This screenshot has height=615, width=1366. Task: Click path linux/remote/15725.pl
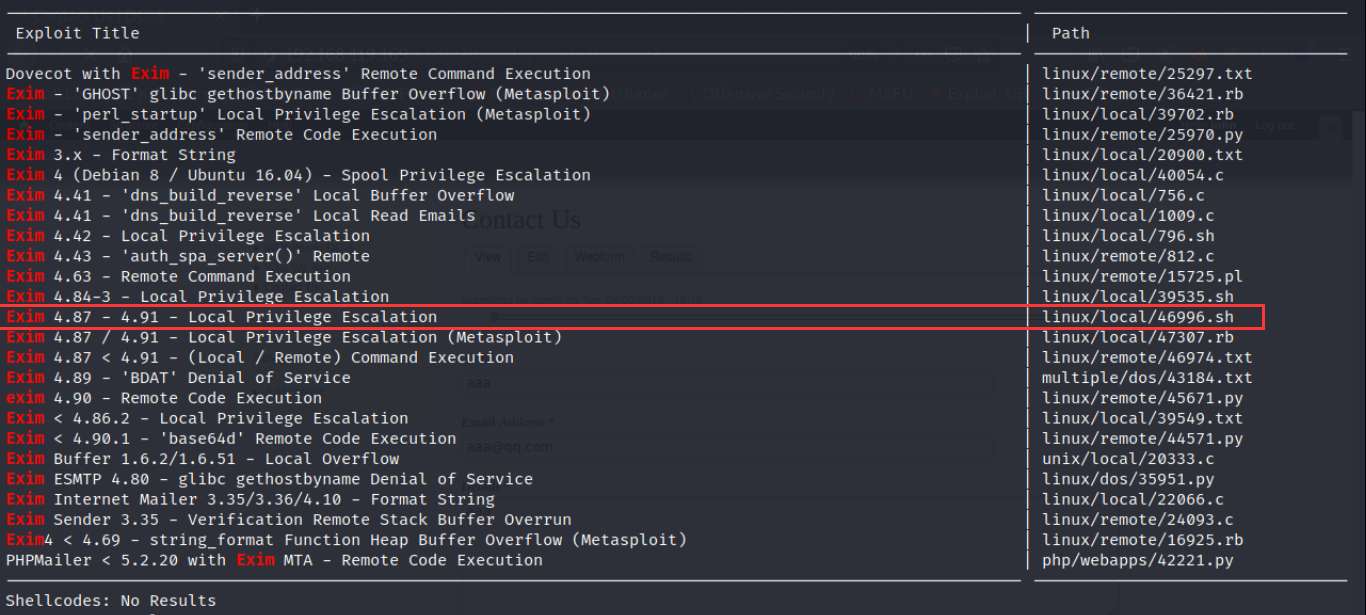[x=1143, y=276]
